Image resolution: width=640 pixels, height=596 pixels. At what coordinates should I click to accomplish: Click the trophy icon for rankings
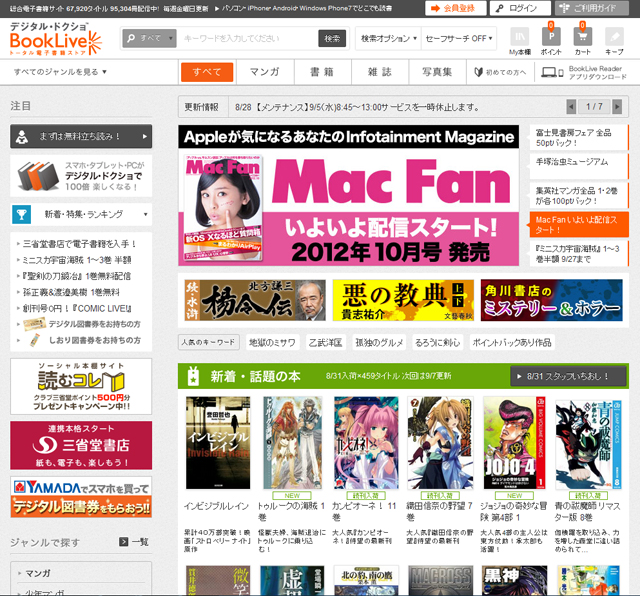[22, 214]
